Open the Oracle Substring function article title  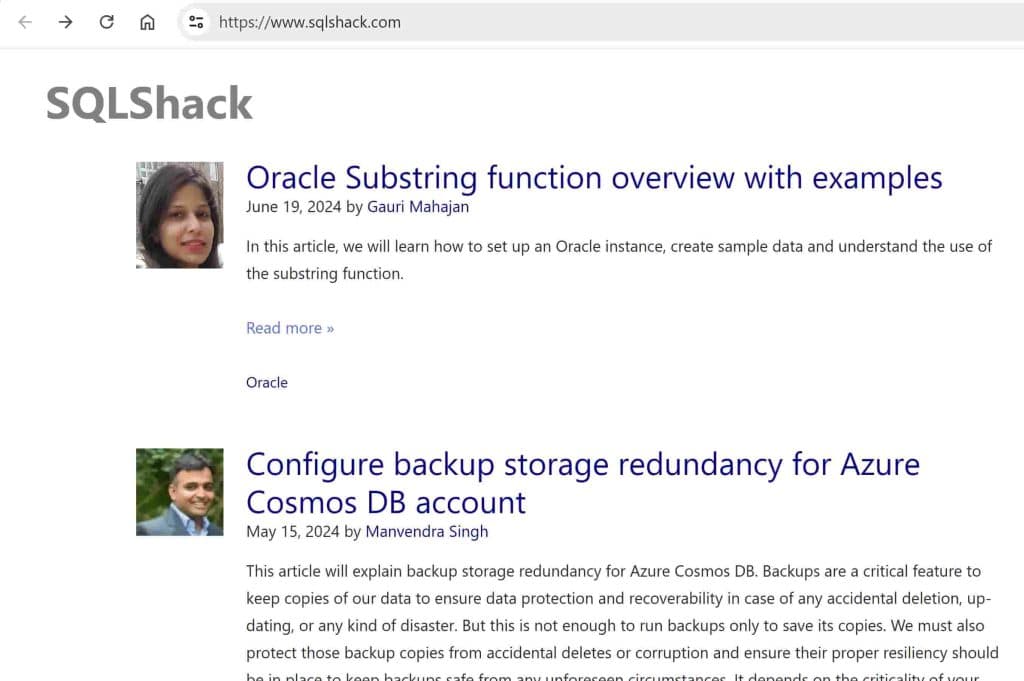594,178
